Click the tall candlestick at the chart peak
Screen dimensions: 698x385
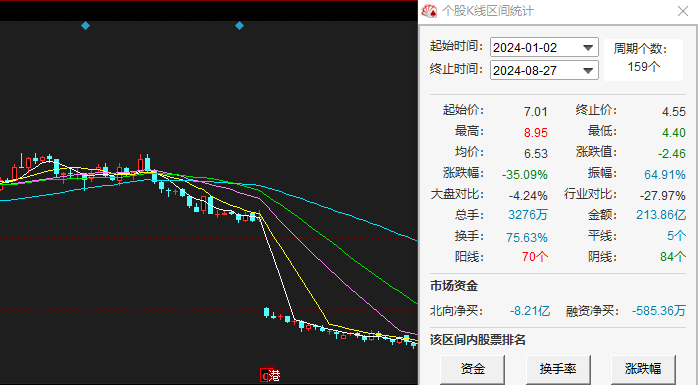pos(147,163)
